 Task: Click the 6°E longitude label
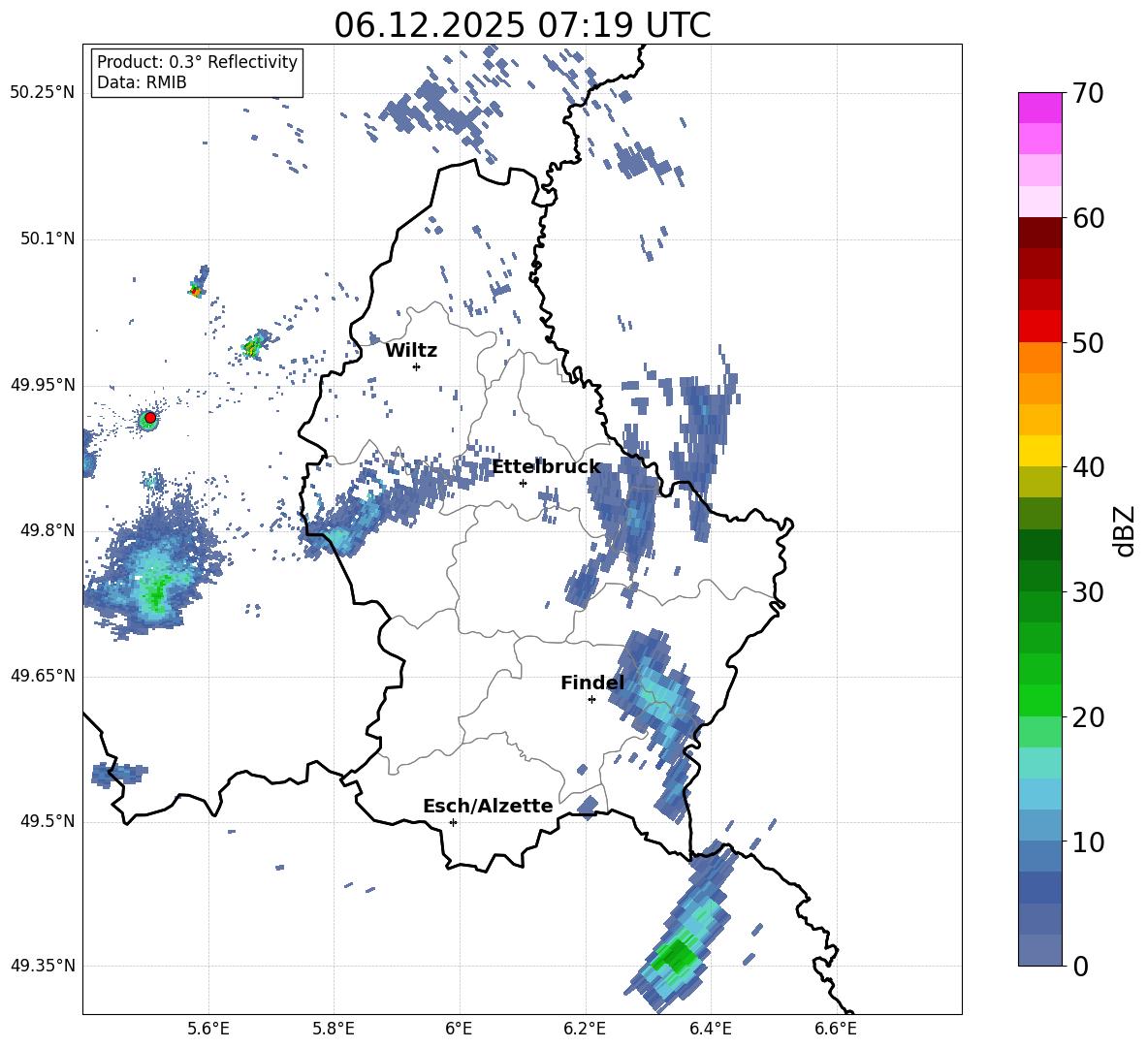[459, 1029]
